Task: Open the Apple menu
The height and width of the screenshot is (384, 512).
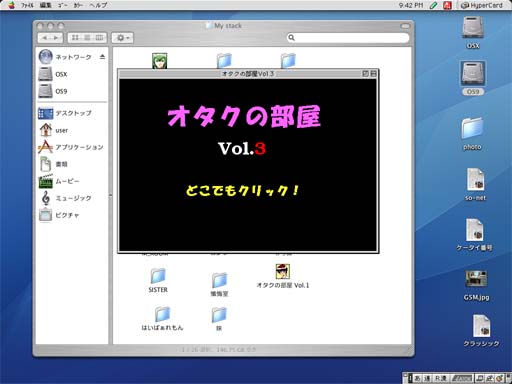Action: pyautogui.click(x=11, y=5)
